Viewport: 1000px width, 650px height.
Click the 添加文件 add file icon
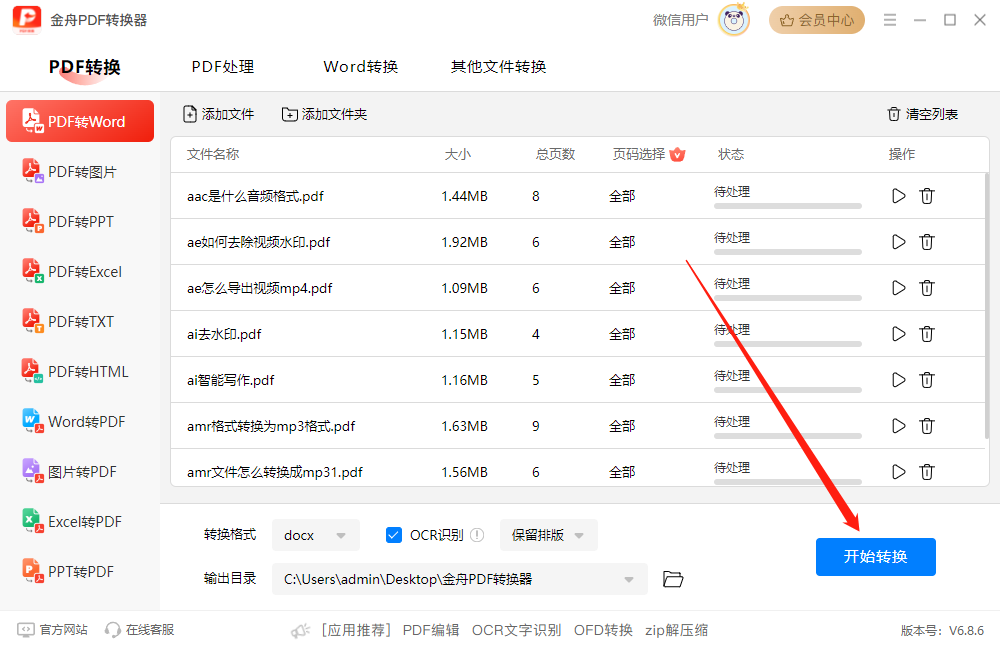190,113
